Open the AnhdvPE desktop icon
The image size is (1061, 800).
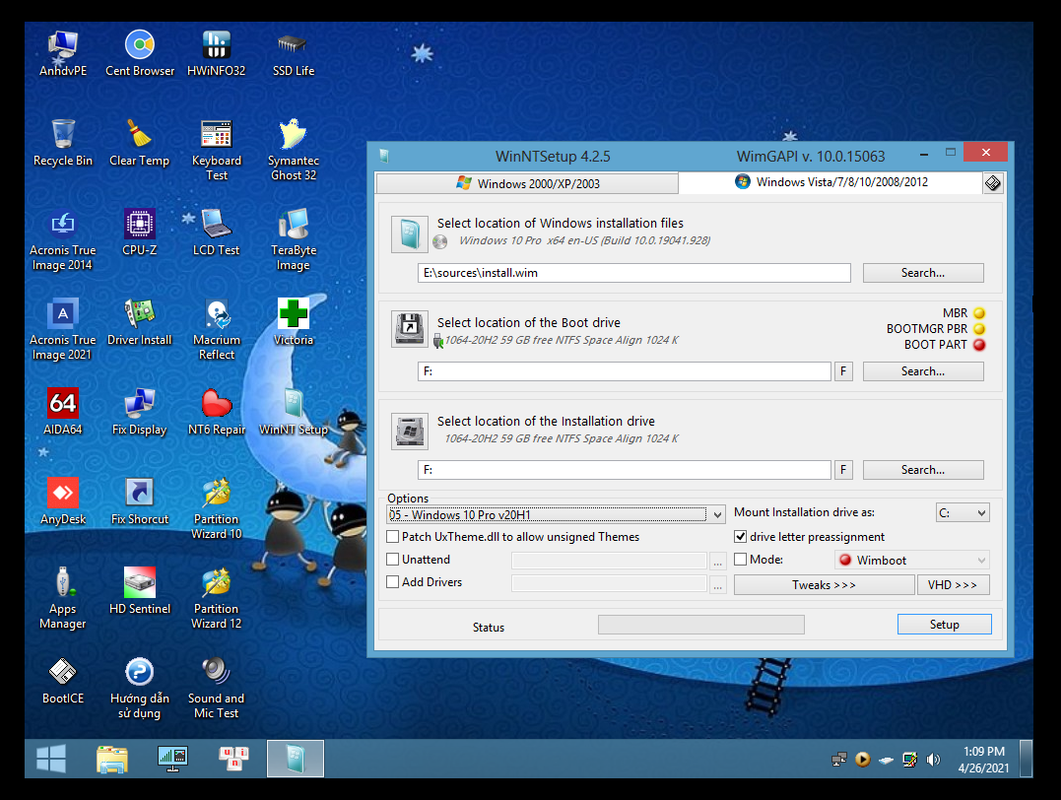pos(63,53)
